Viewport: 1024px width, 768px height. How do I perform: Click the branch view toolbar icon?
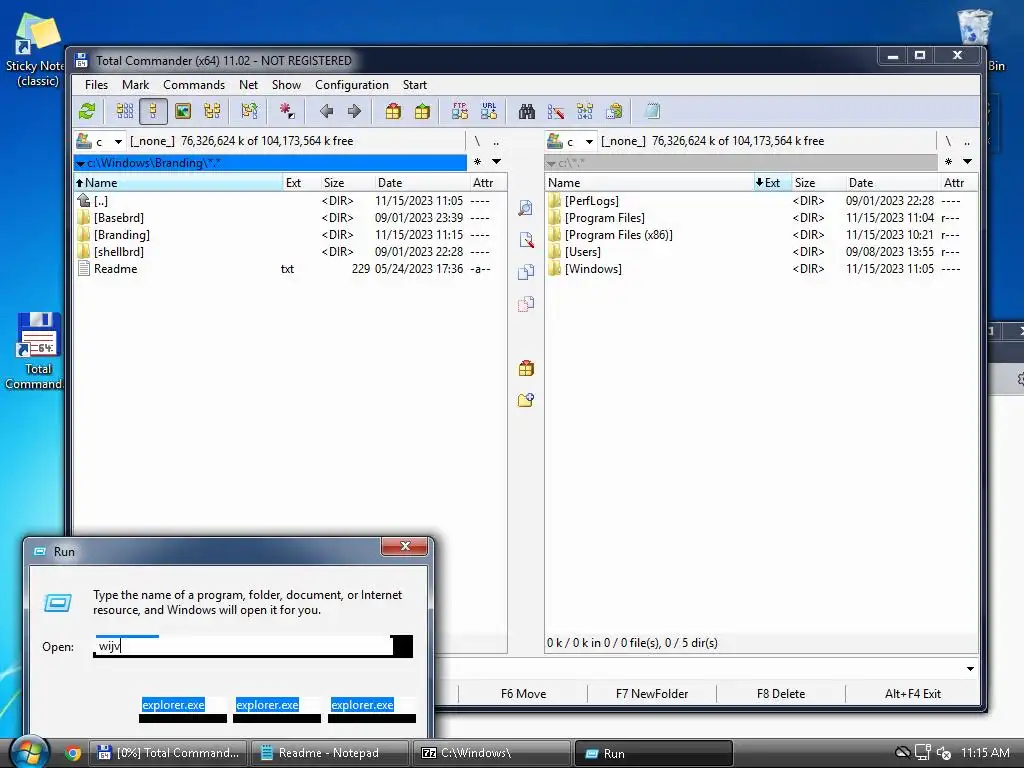point(249,111)
